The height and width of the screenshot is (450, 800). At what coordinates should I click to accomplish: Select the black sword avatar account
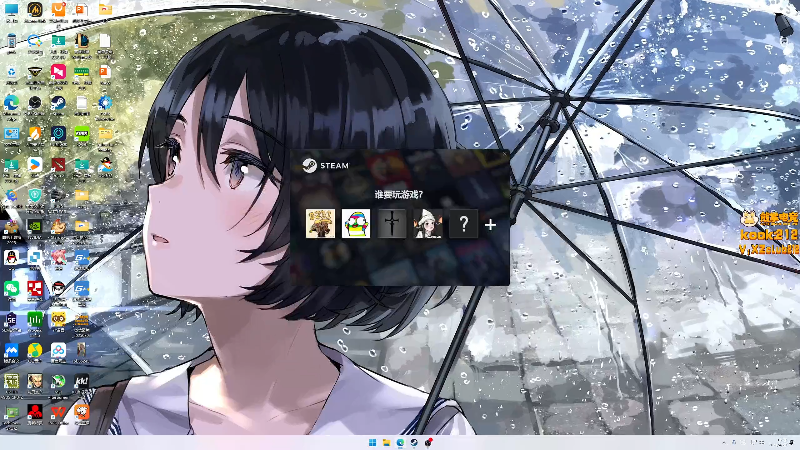[x=392, y=223]
